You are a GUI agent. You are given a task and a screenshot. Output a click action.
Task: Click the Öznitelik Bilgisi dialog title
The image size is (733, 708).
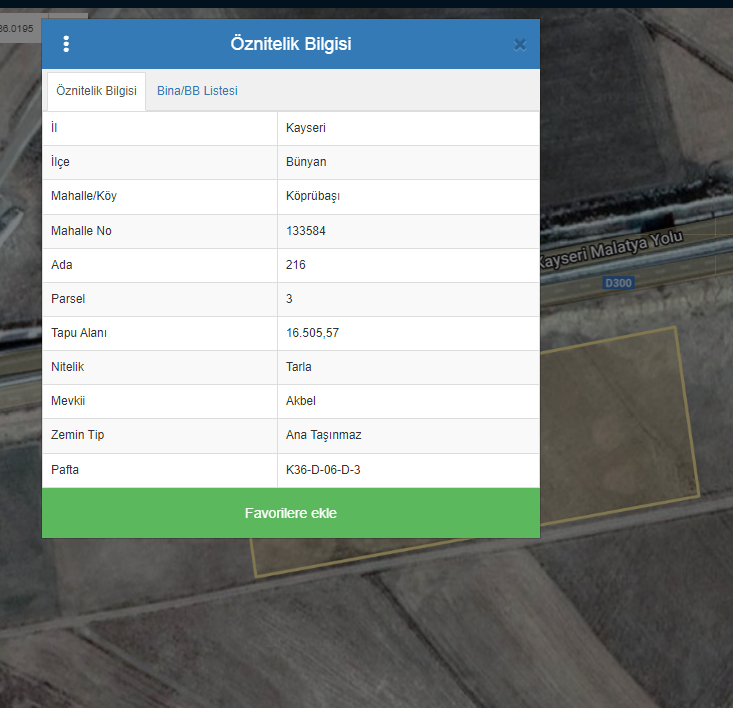pyautogui.click(x=291, y=44)
